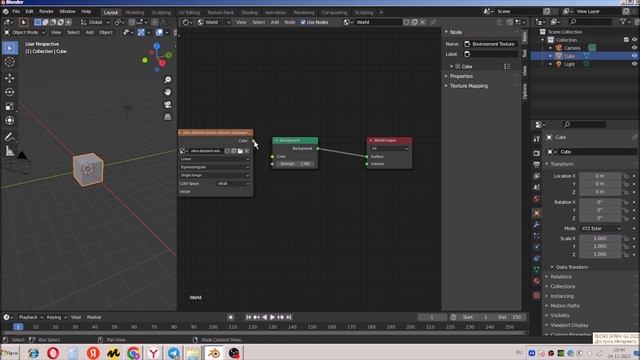
Task: Open the Render menu
Action: (x=46, y=11)
